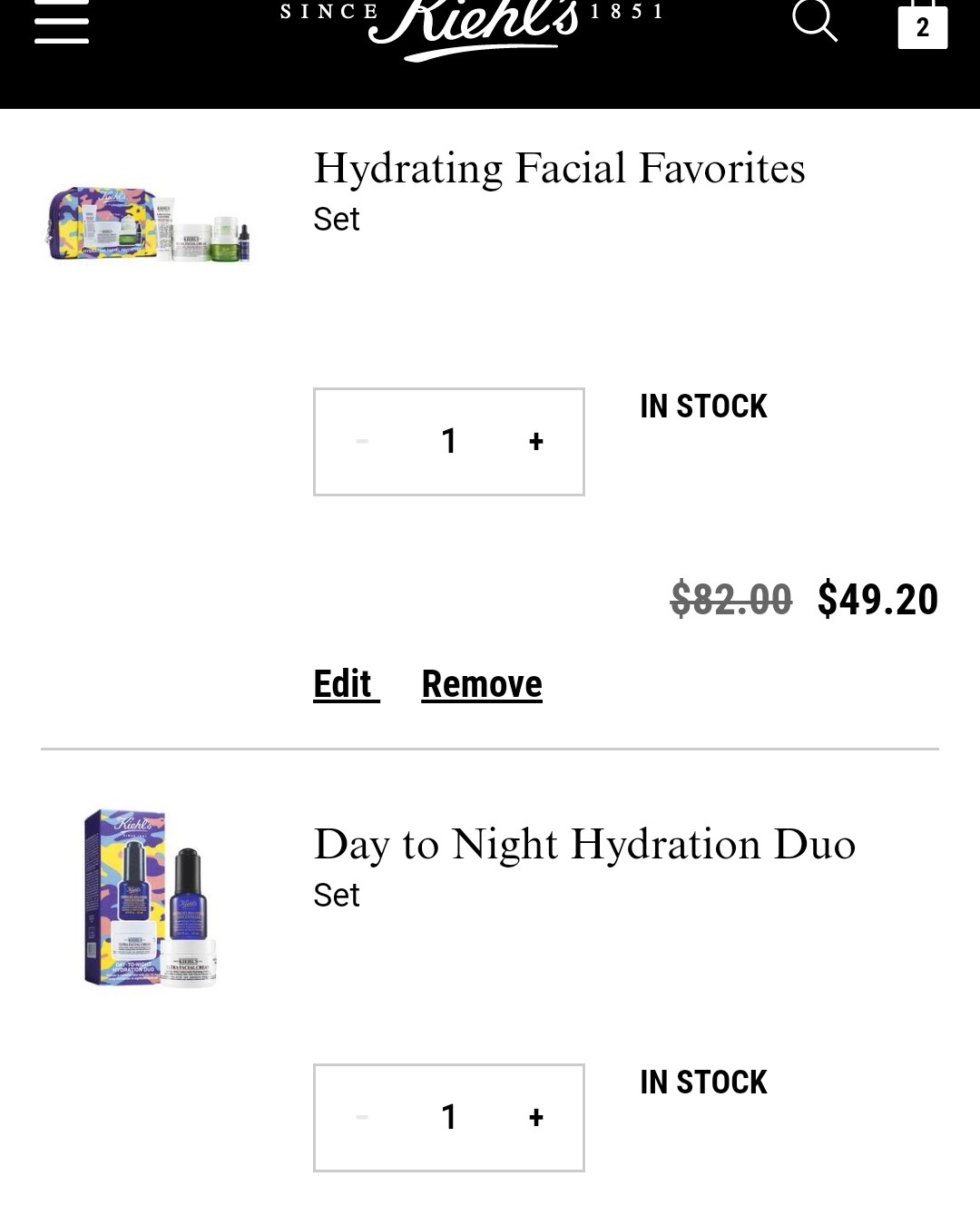Screen dimensions: 980x1225
Task: Select quantity field of Hydrating Facial Favorites
Action: point(449,442)
